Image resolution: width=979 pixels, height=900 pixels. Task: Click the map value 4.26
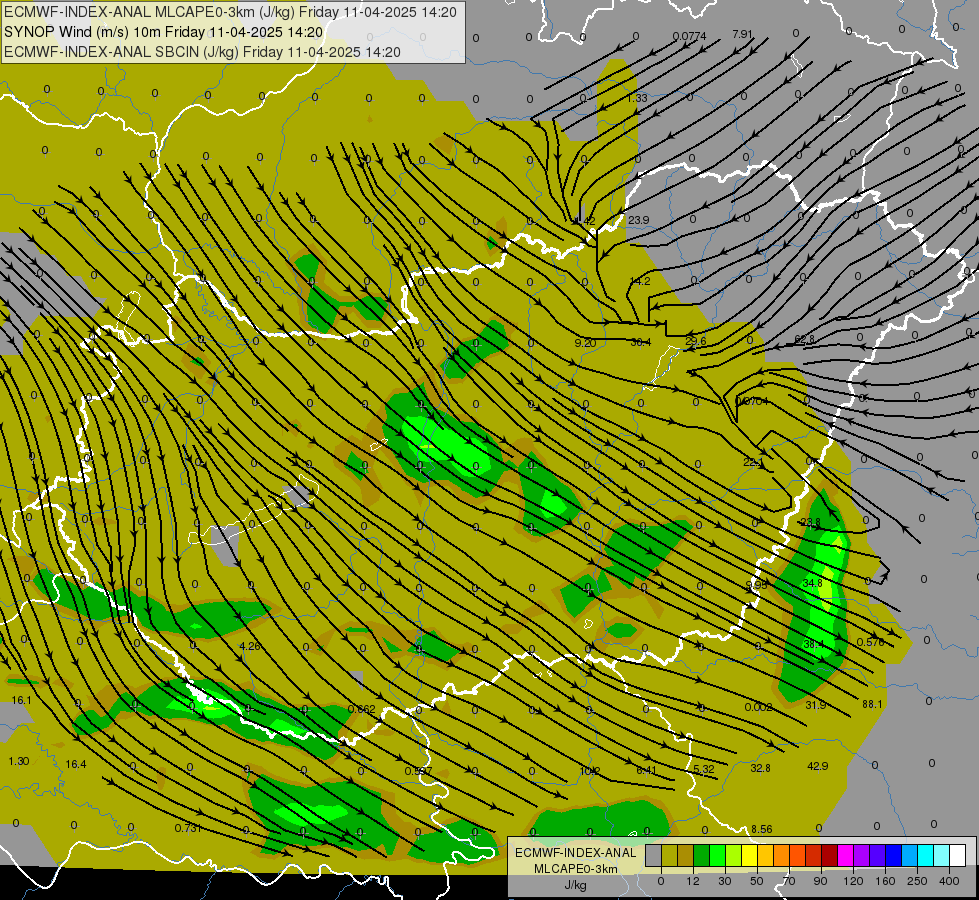pos(250,646)
